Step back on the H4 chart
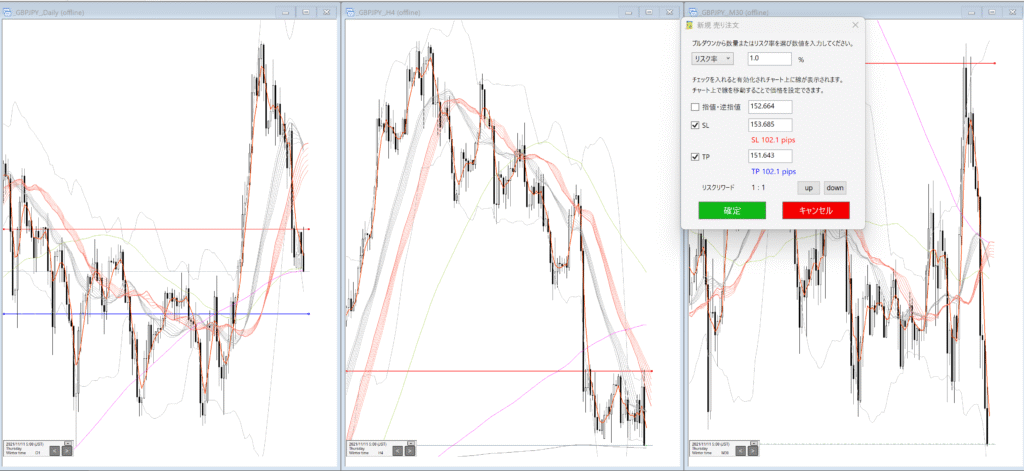The height and width of the screenshot is (471, 1024). tap(397, 452)
